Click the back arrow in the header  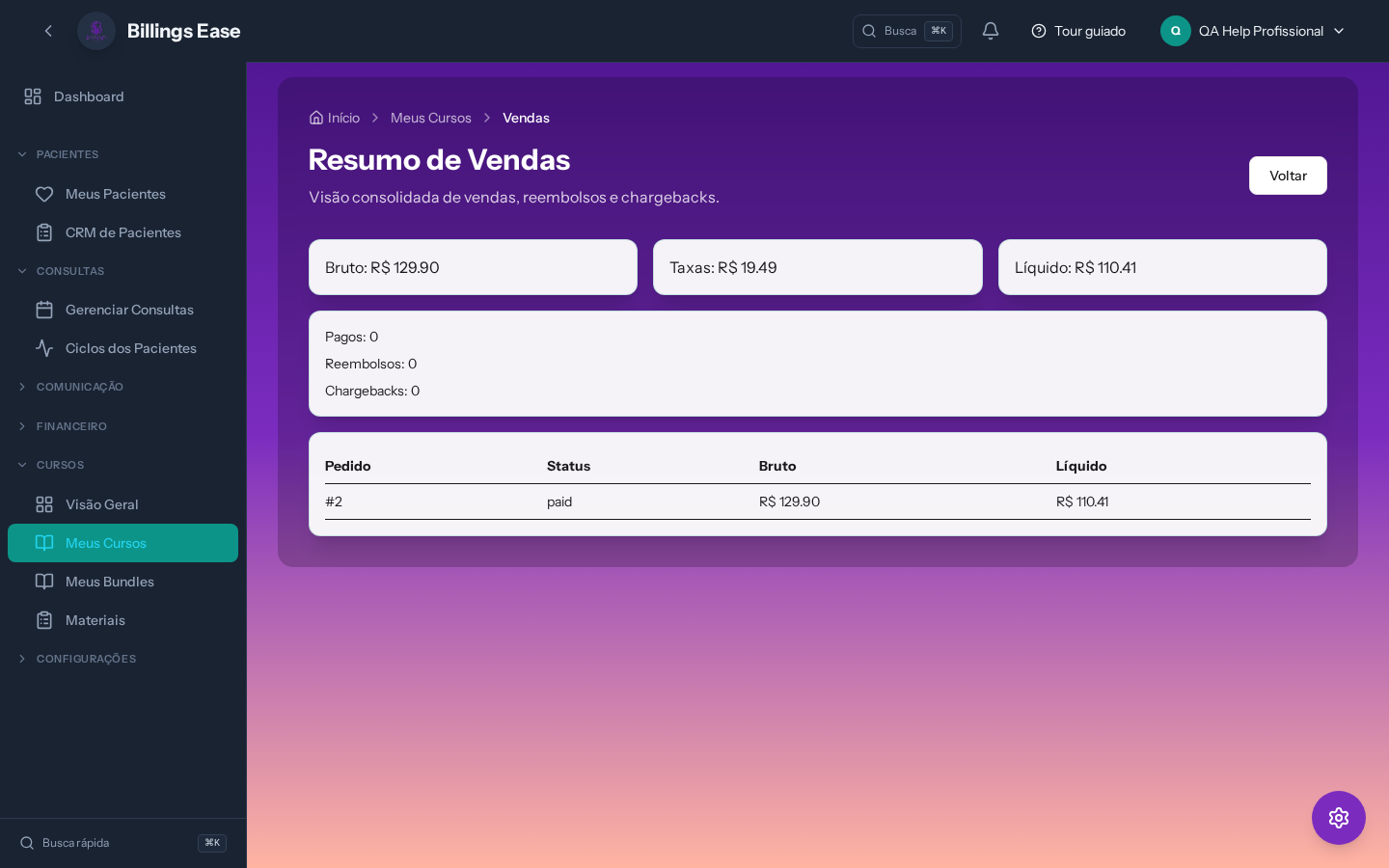48,31
